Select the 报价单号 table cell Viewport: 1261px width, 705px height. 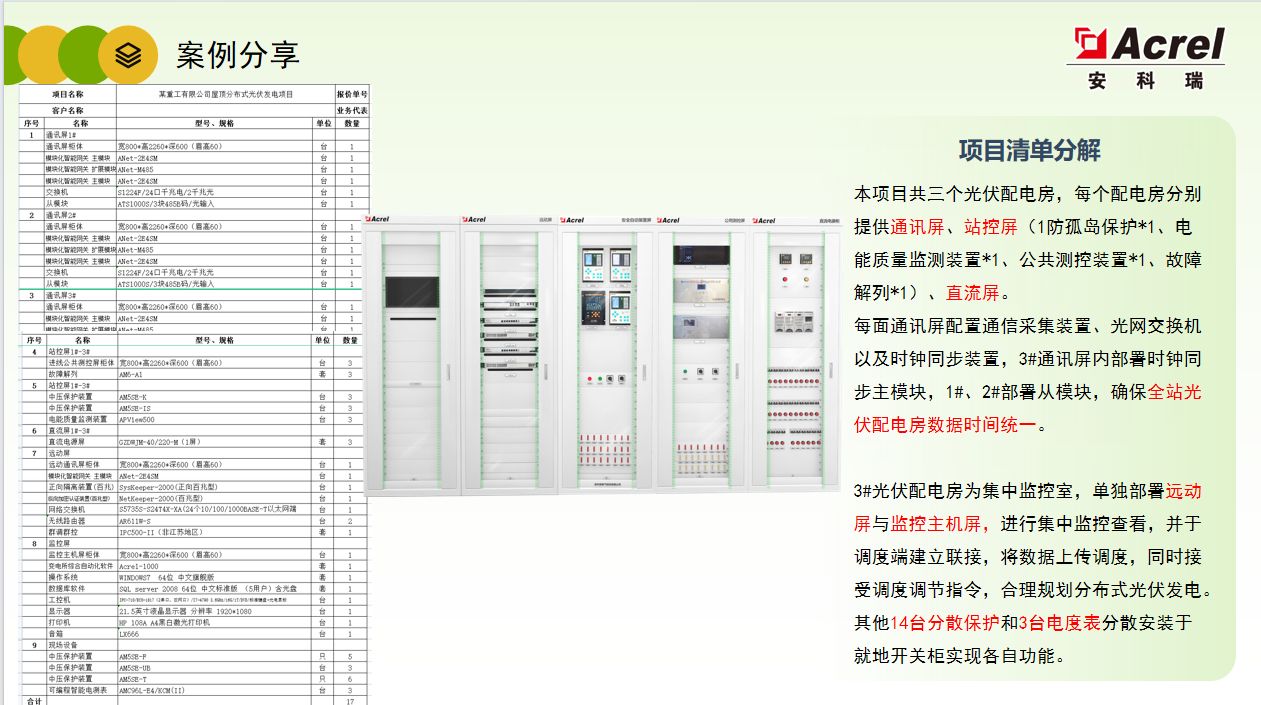point(352,93)
